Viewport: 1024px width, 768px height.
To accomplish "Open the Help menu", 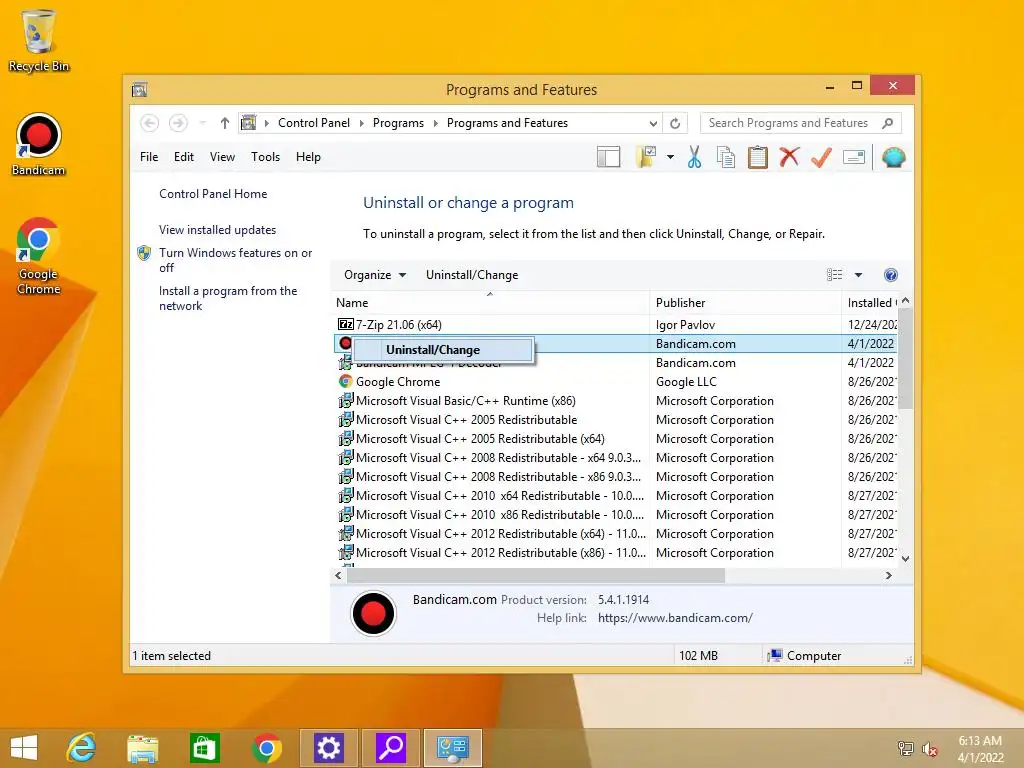I will (x=308, y=157).
